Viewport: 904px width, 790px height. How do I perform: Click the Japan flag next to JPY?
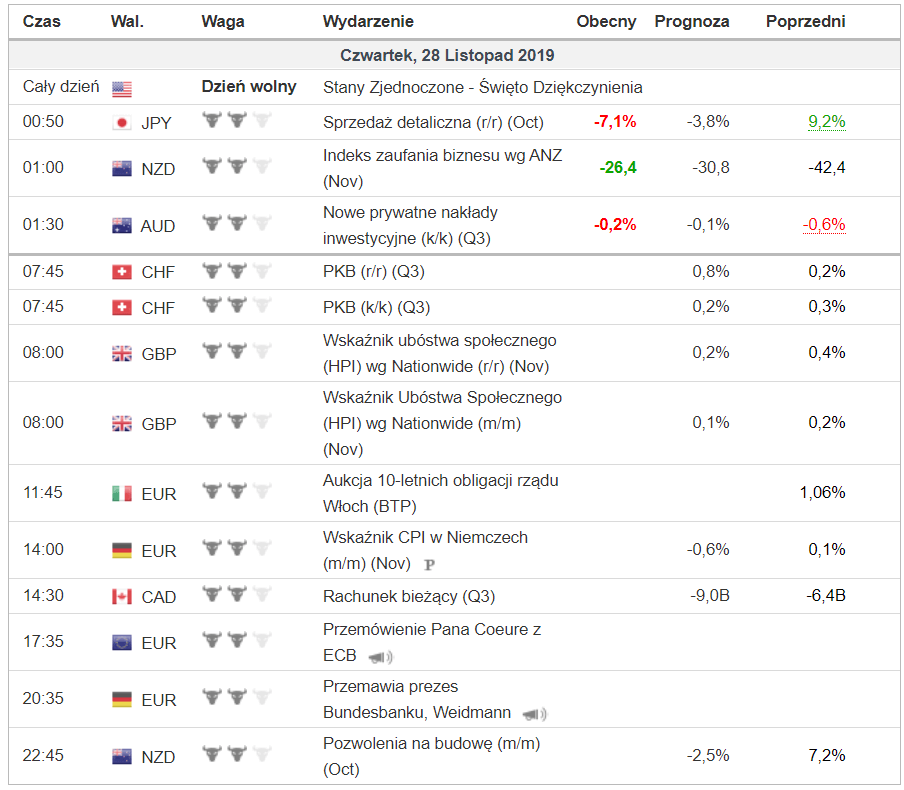point(122,123)
